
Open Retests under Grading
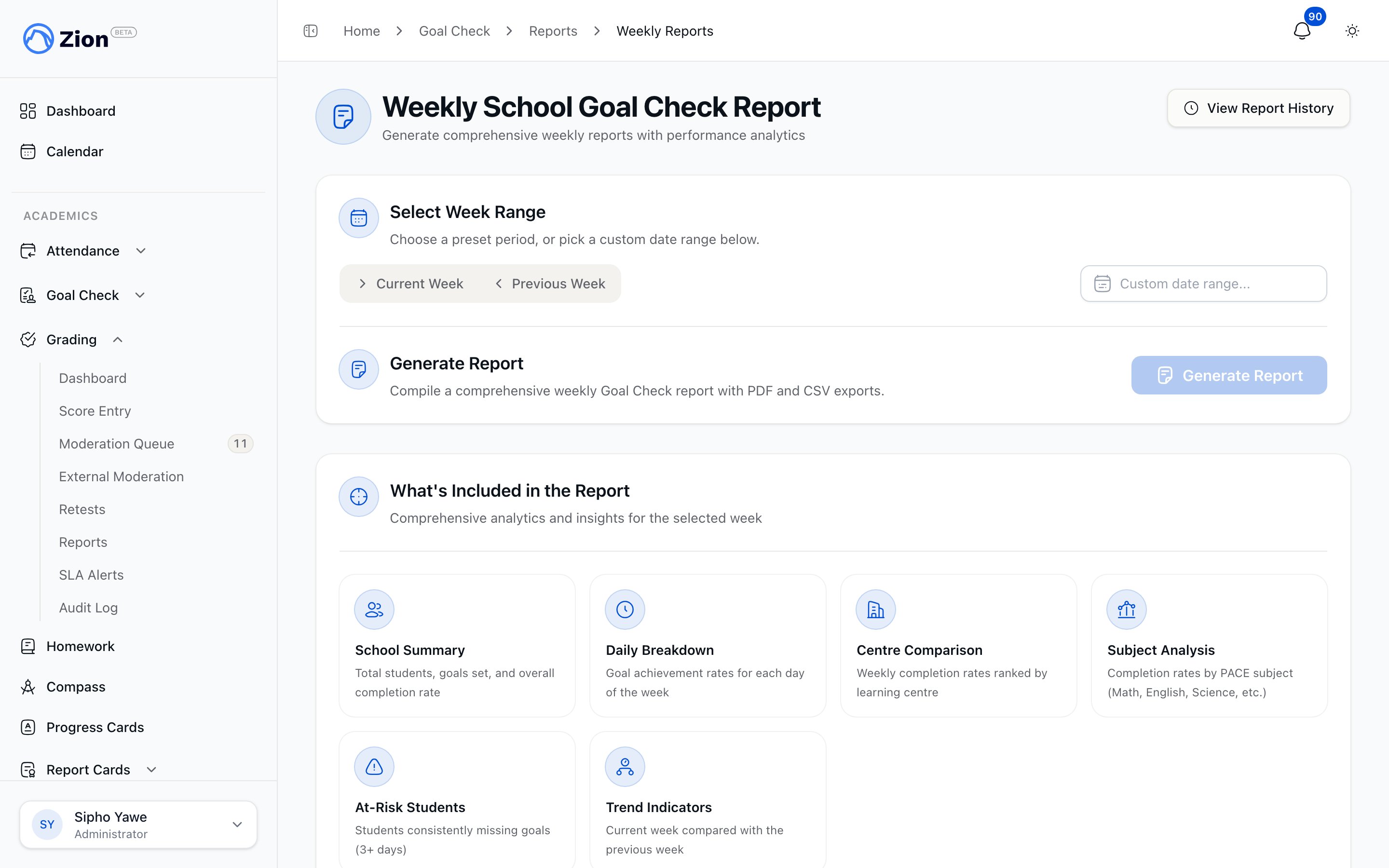(x=82, y=509)
